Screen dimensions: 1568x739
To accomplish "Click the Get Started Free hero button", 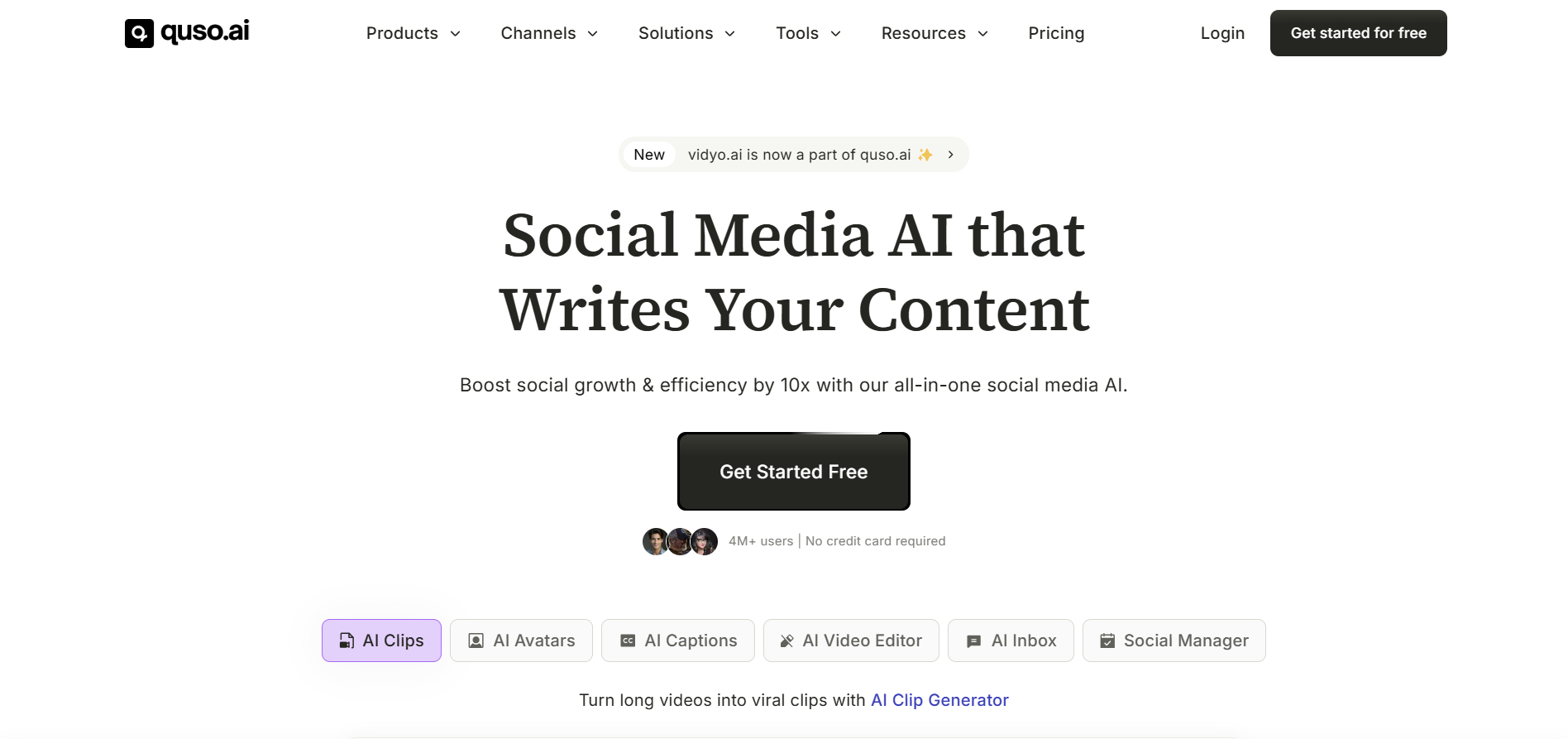I will pos(794,472).
